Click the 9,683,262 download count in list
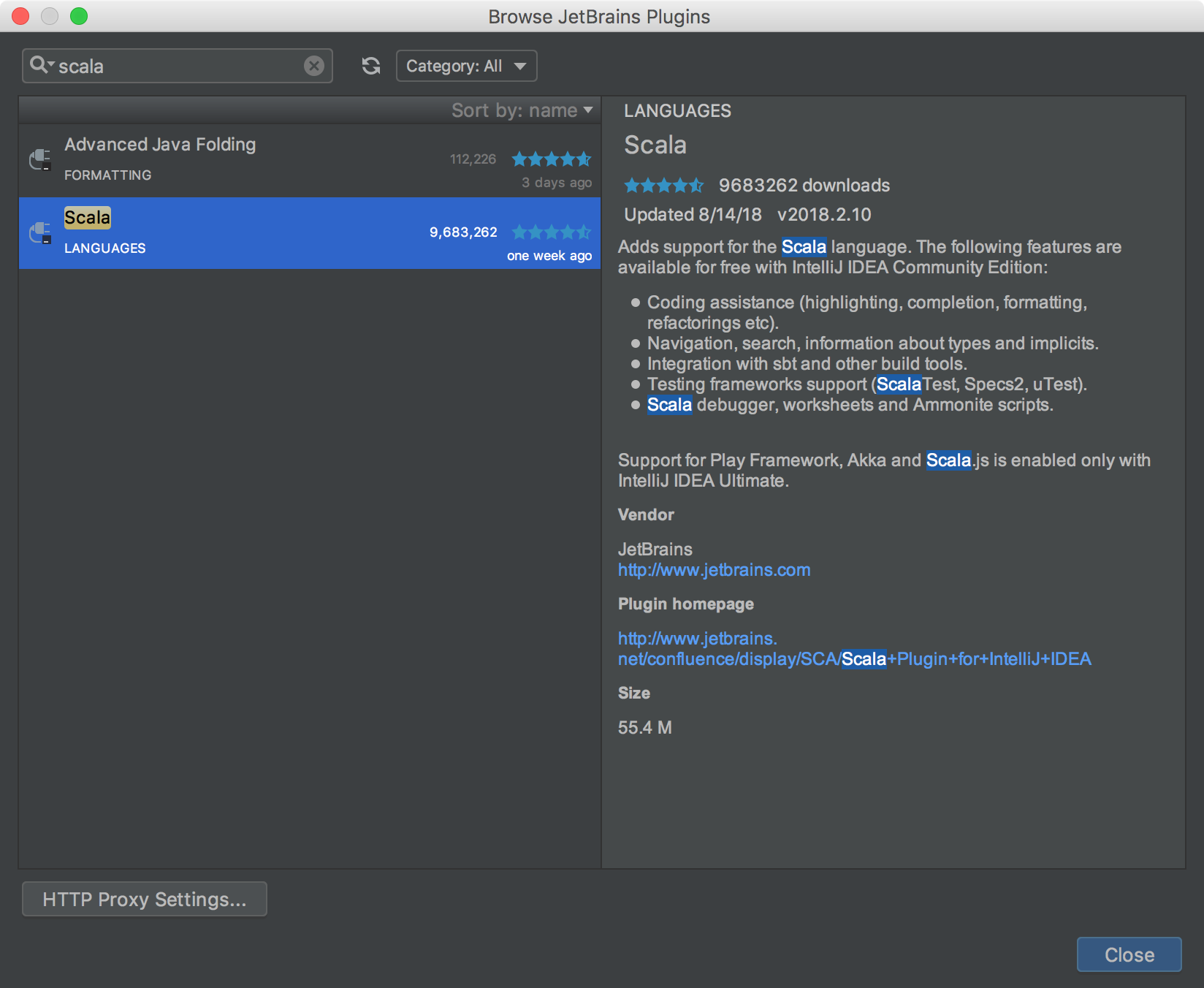Viewport: 1204px width, 988px height. coord(463,232)
